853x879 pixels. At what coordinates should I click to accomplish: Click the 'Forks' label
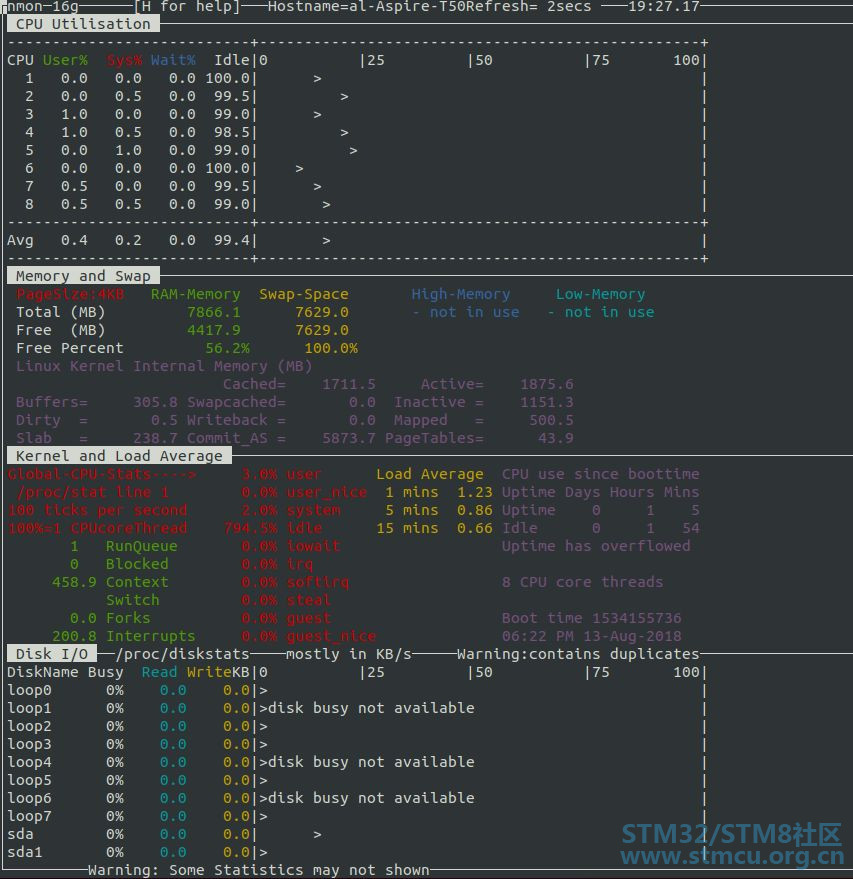click(128, 618)
